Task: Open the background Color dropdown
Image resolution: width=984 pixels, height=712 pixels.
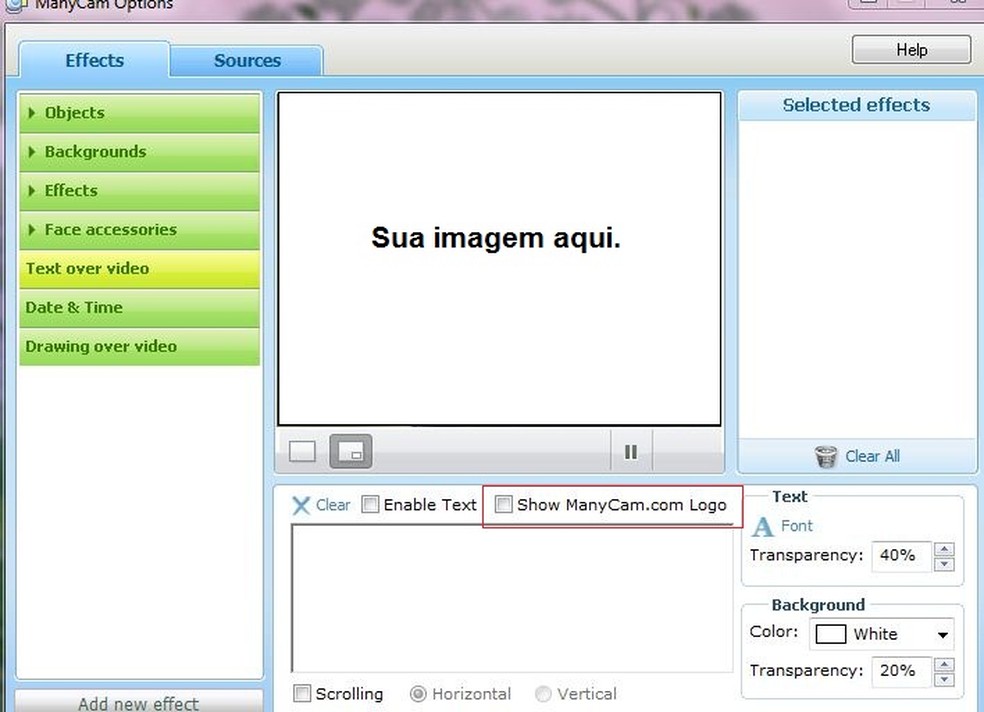Action: coord(882,634)
